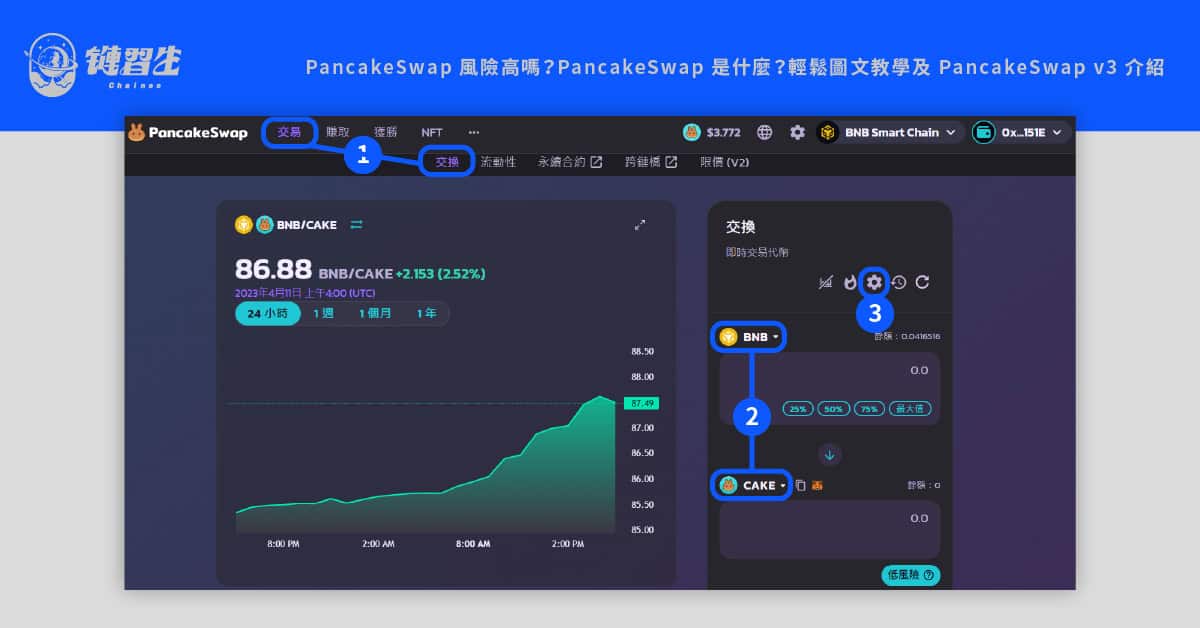Switch to the 限價 (V2) limit tab
This screenshot has width=1200, height=628.
tap(725, 162)
